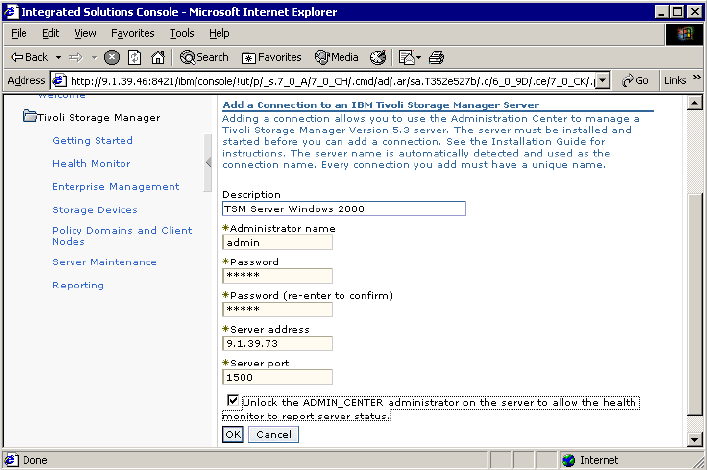Click the Add a Connection heading text
The image size is (707, 470).
381,105
